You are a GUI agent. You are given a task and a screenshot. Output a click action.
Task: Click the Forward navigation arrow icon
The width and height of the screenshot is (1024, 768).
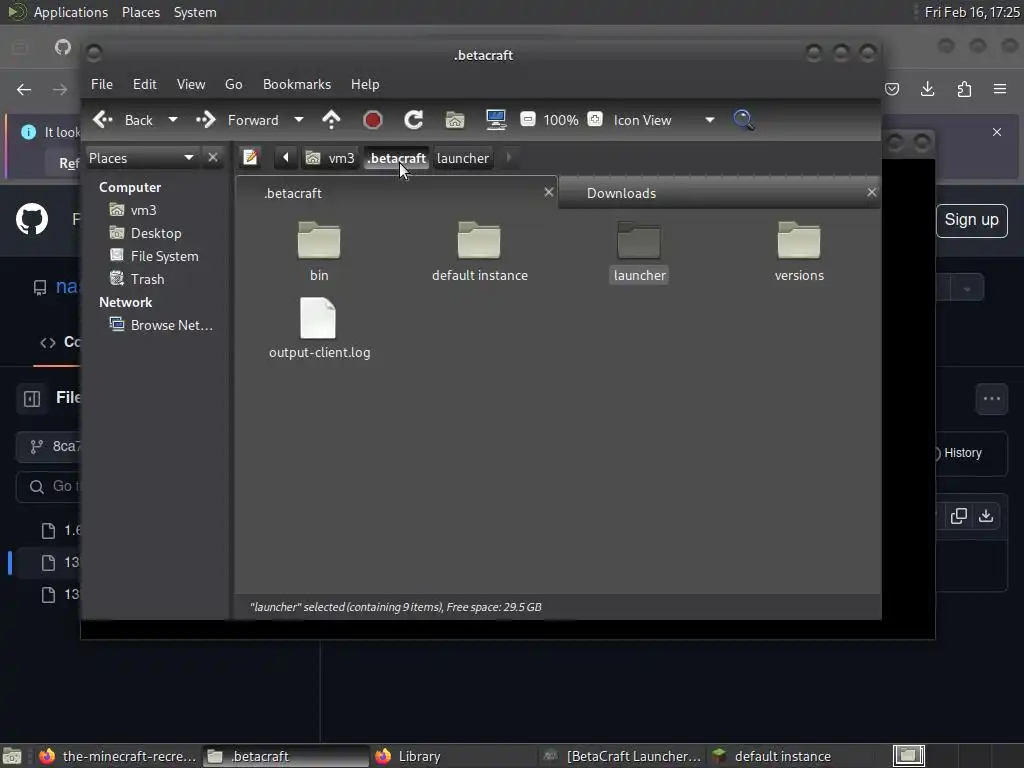(206, 120)
